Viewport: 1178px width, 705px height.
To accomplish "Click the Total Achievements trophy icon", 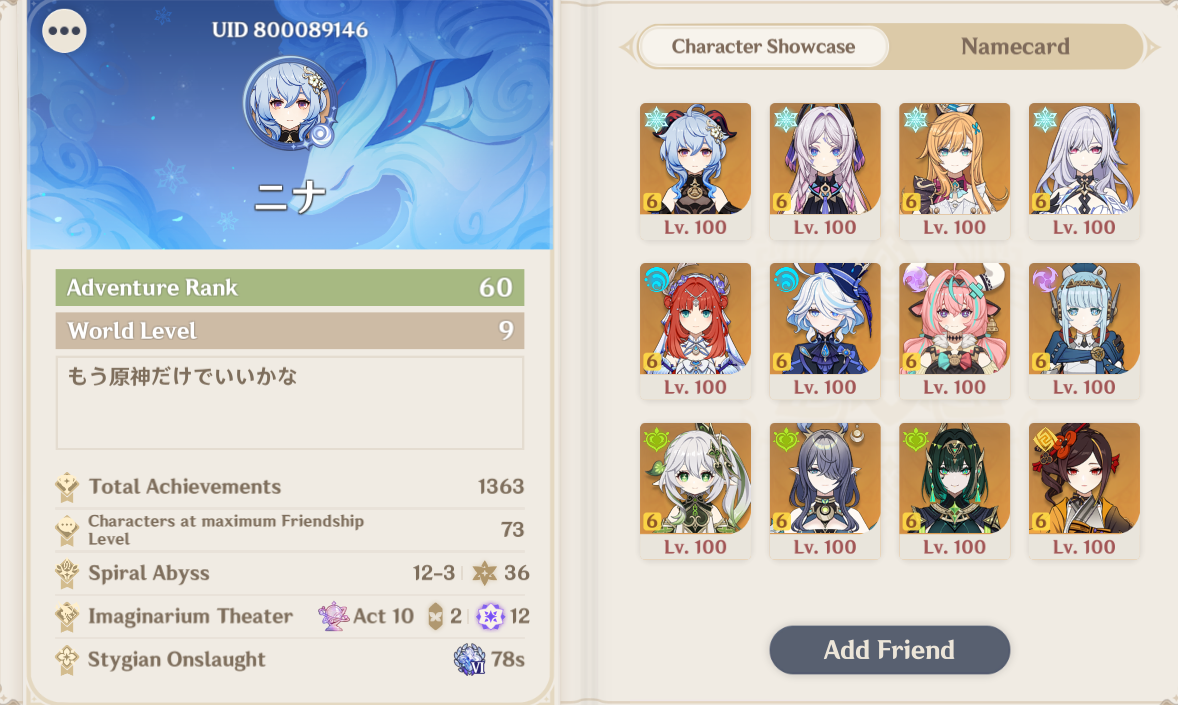I will click(68, 487).
